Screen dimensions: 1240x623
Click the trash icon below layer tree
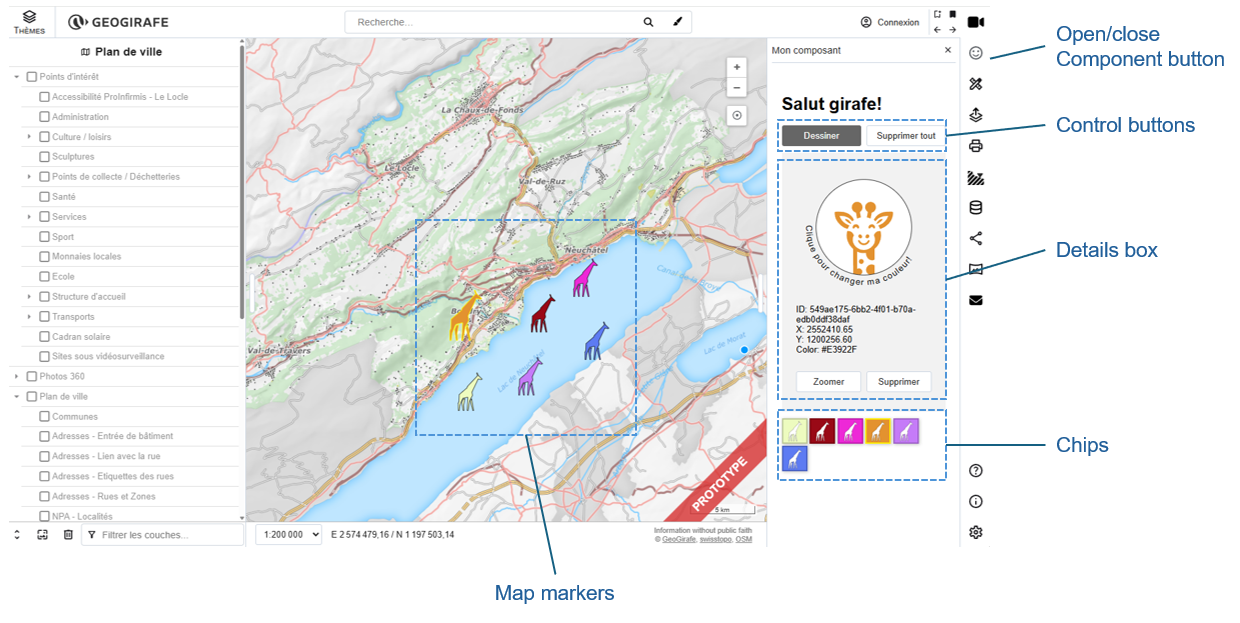[x=68, y=535]
